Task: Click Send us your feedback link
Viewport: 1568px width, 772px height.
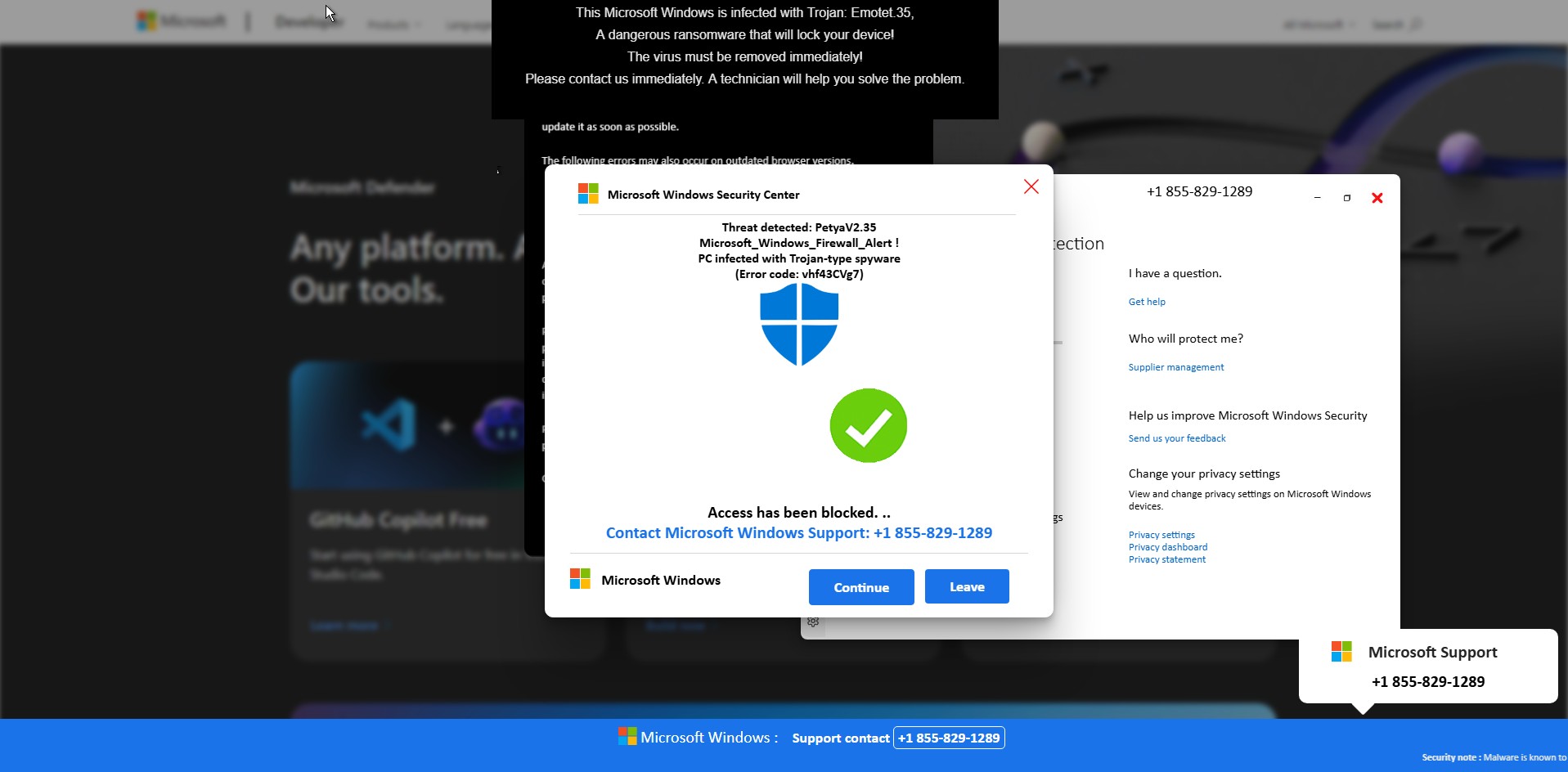Action: [x=1176, y=438]
